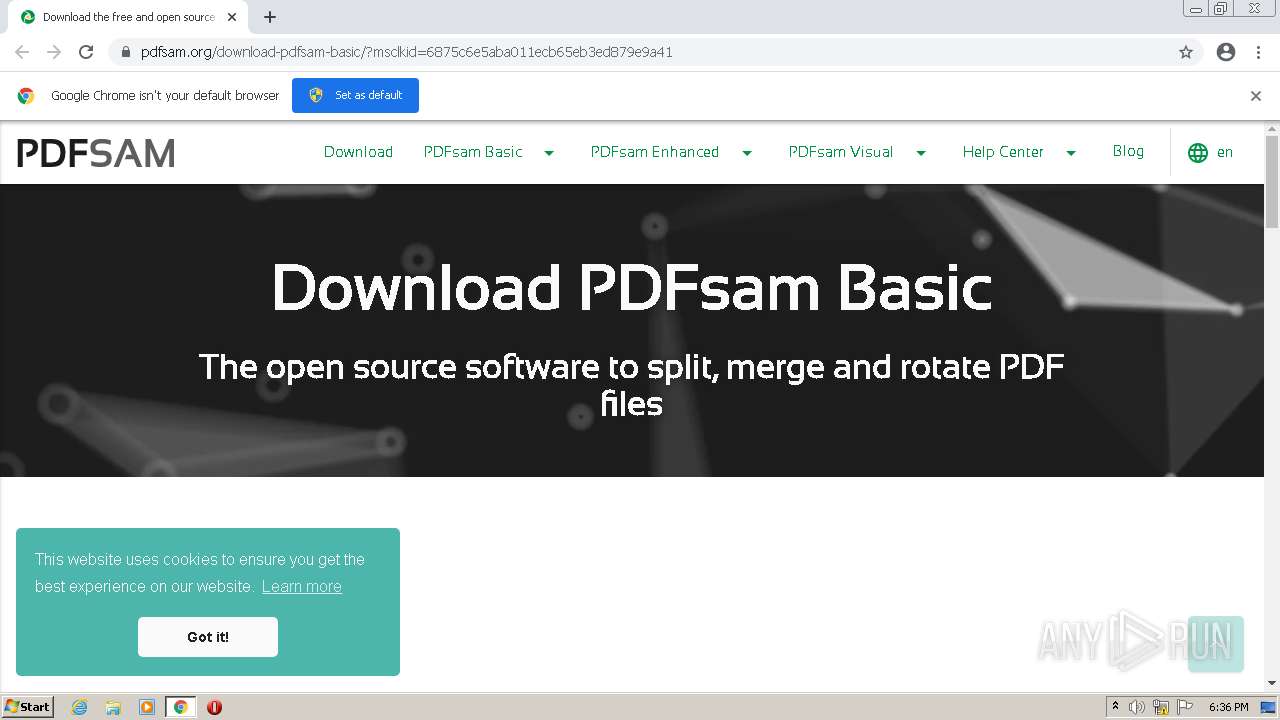Click the volume speaker tray icon
The height and width of the screenshot is (720, 1280).
[x=1137, y=707]
